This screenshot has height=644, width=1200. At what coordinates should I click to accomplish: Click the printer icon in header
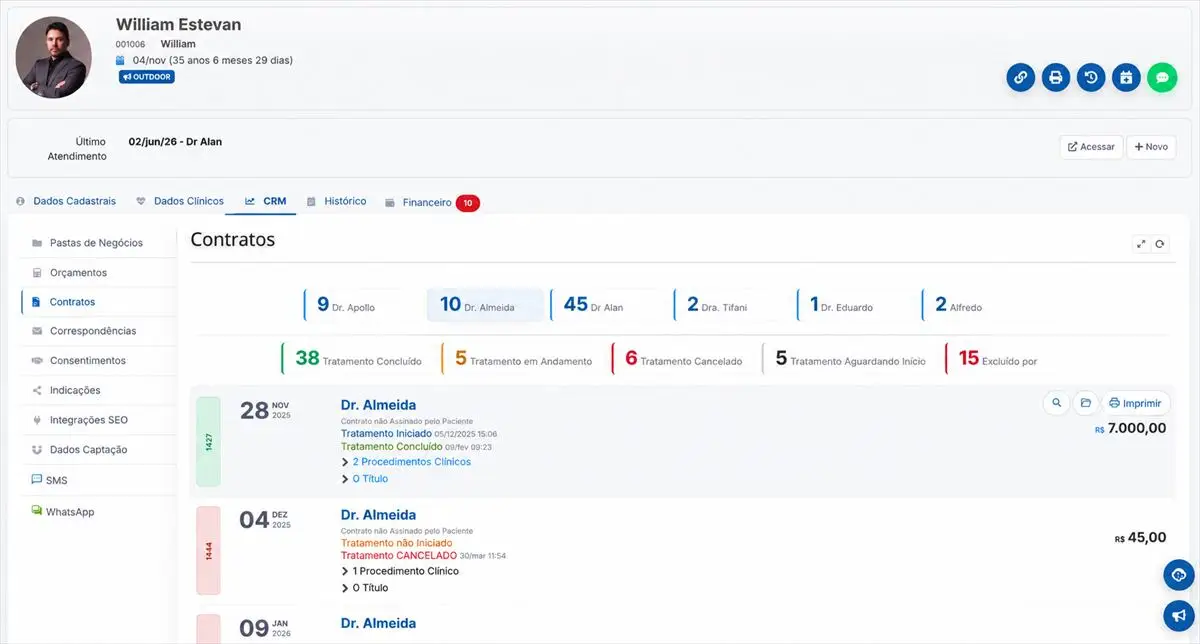click(1056, 77)
